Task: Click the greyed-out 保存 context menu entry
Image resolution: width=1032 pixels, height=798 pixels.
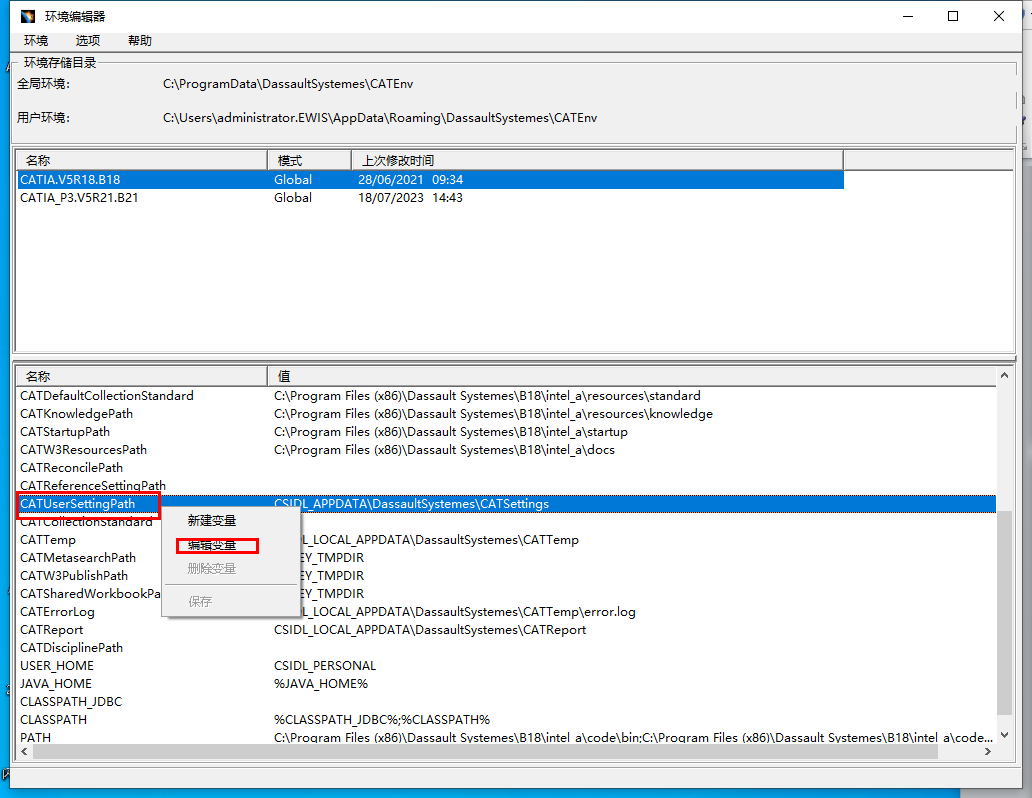Action: coord(200,602)
